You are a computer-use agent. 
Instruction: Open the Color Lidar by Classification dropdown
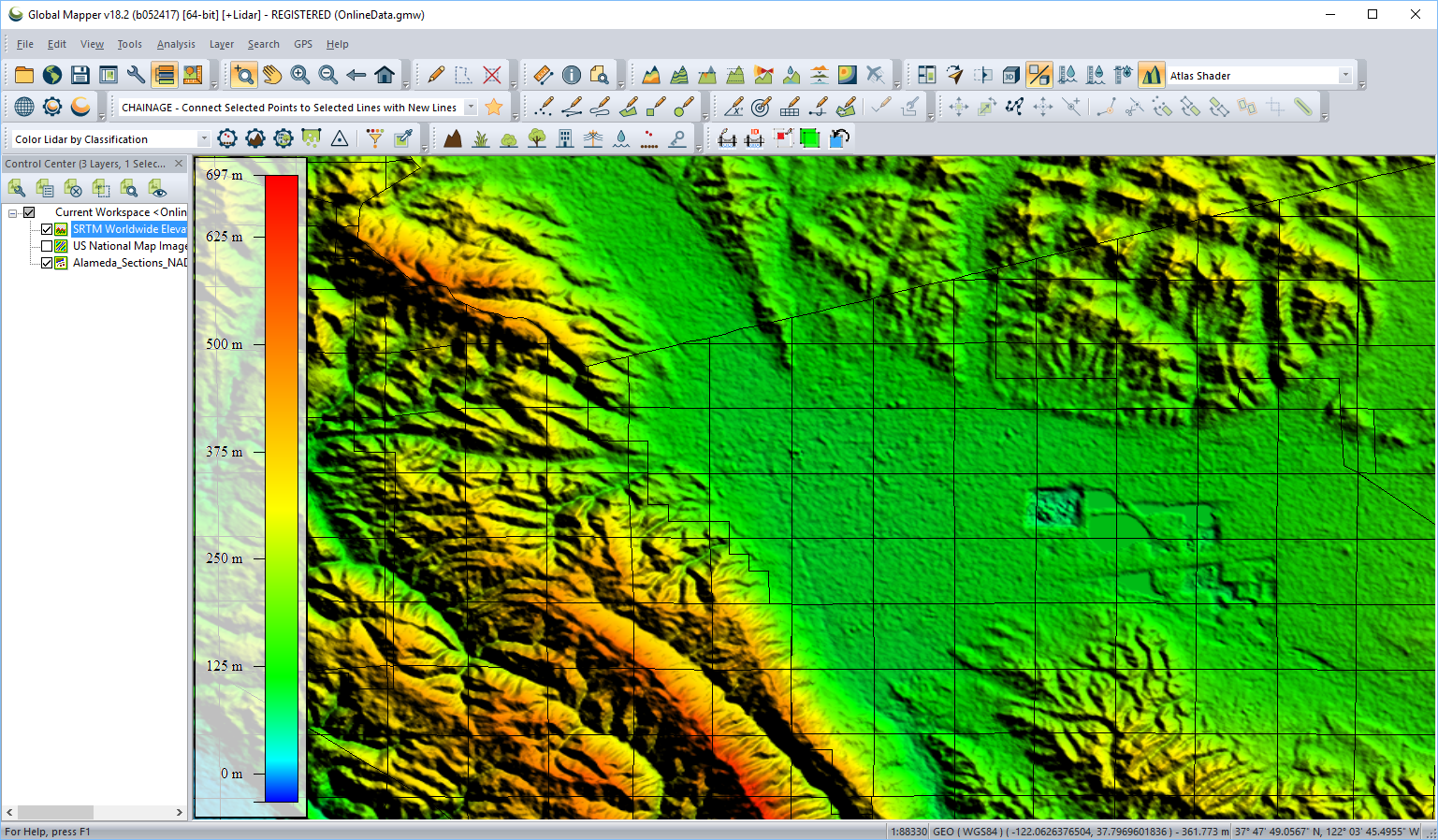(203, 139)
